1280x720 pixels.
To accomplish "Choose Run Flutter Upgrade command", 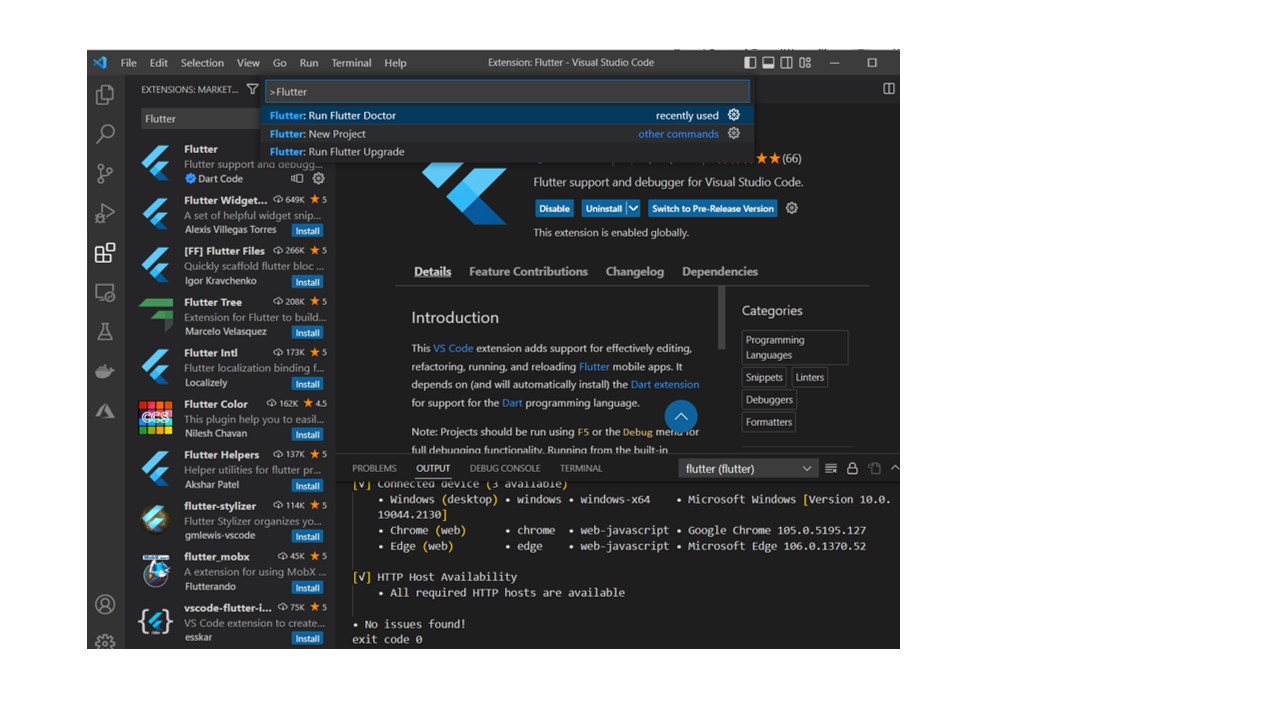I will tap(507, 151).
